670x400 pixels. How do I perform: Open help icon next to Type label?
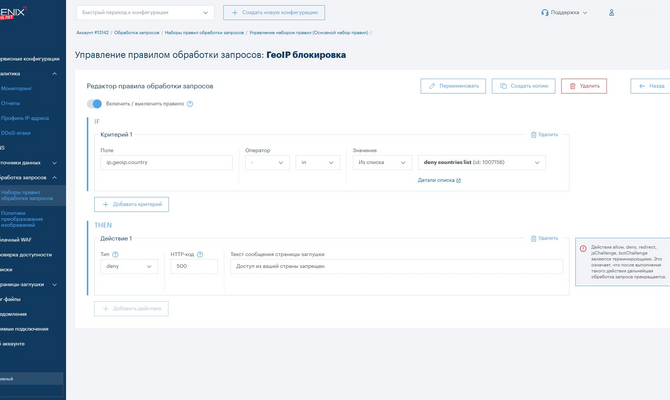[x=115, y=254]
